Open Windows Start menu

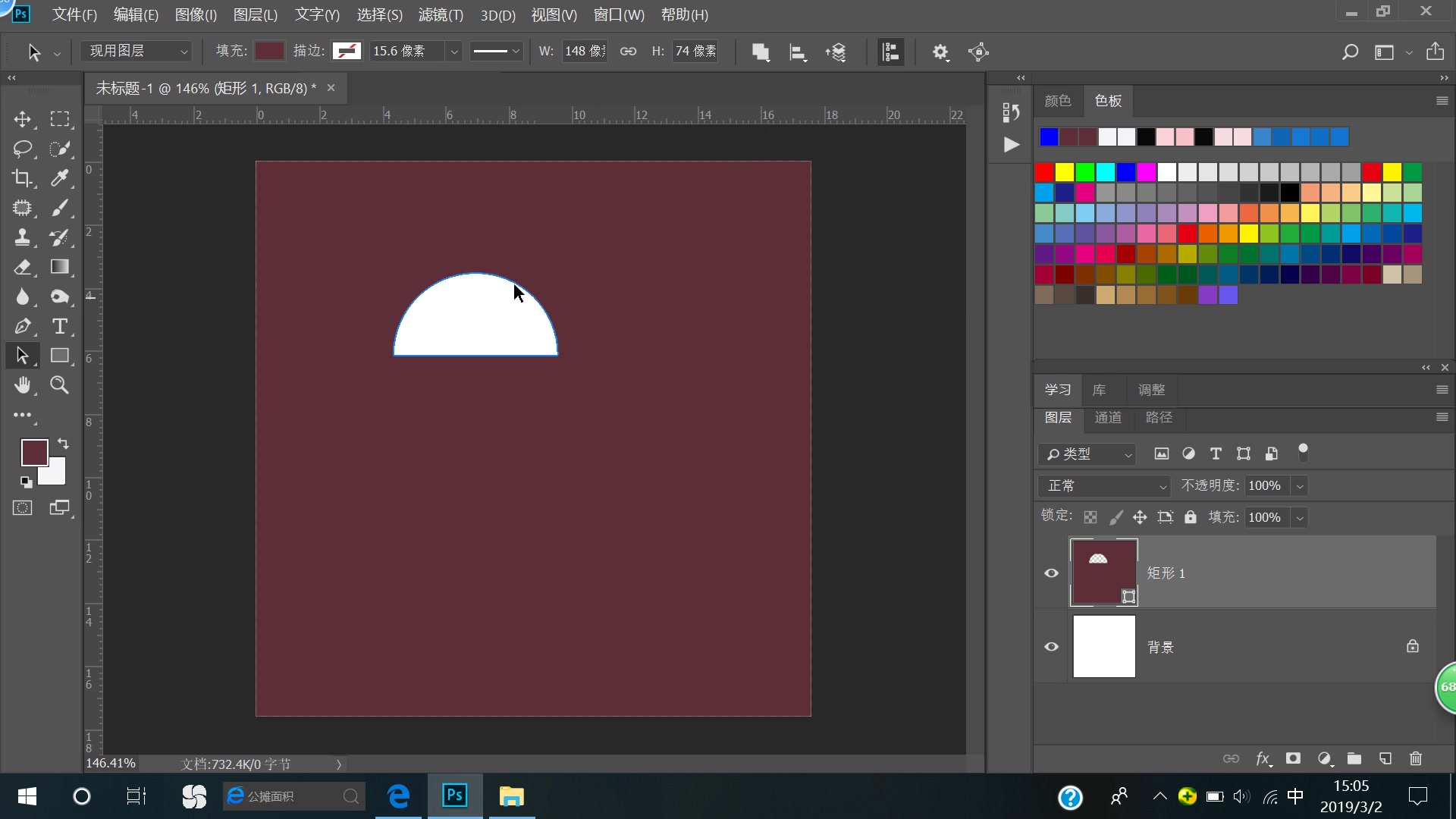tap(27, 796)
